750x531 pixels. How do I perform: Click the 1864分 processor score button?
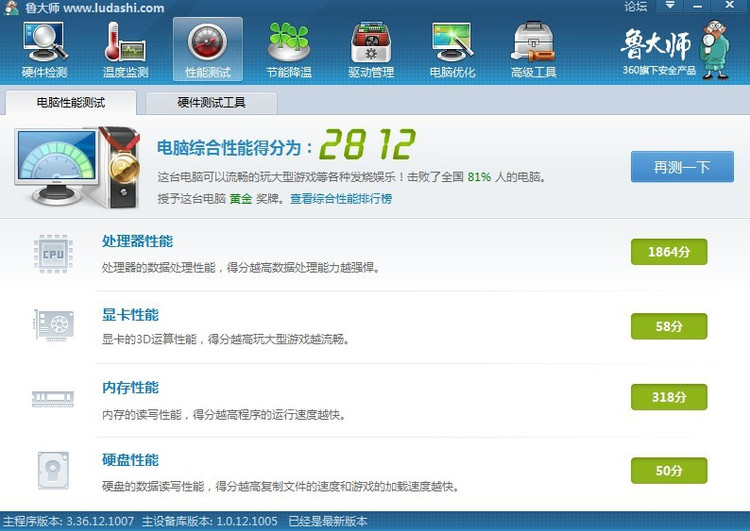(x=669, y=252)
